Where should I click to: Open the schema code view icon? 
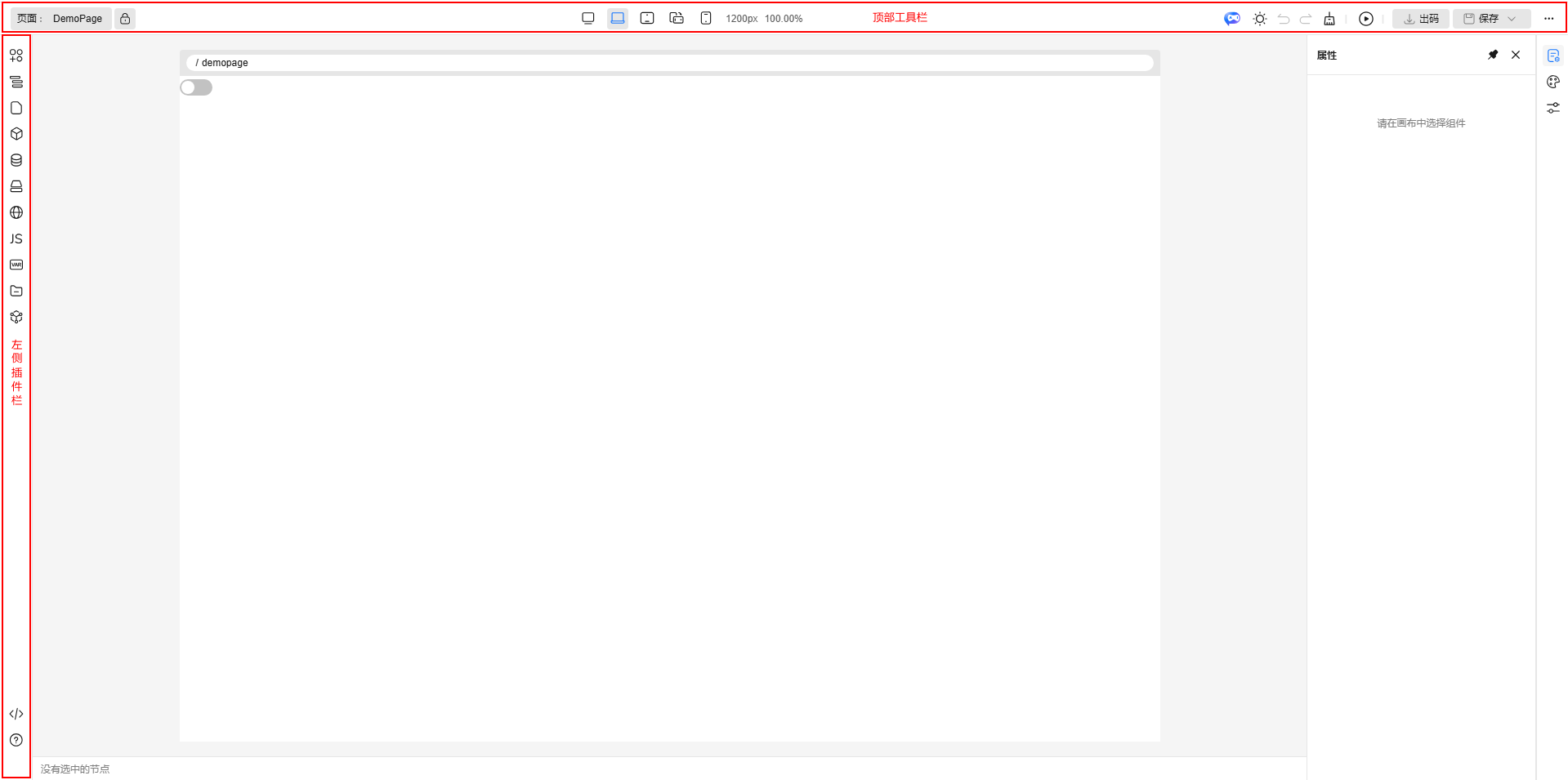(16, 714)
